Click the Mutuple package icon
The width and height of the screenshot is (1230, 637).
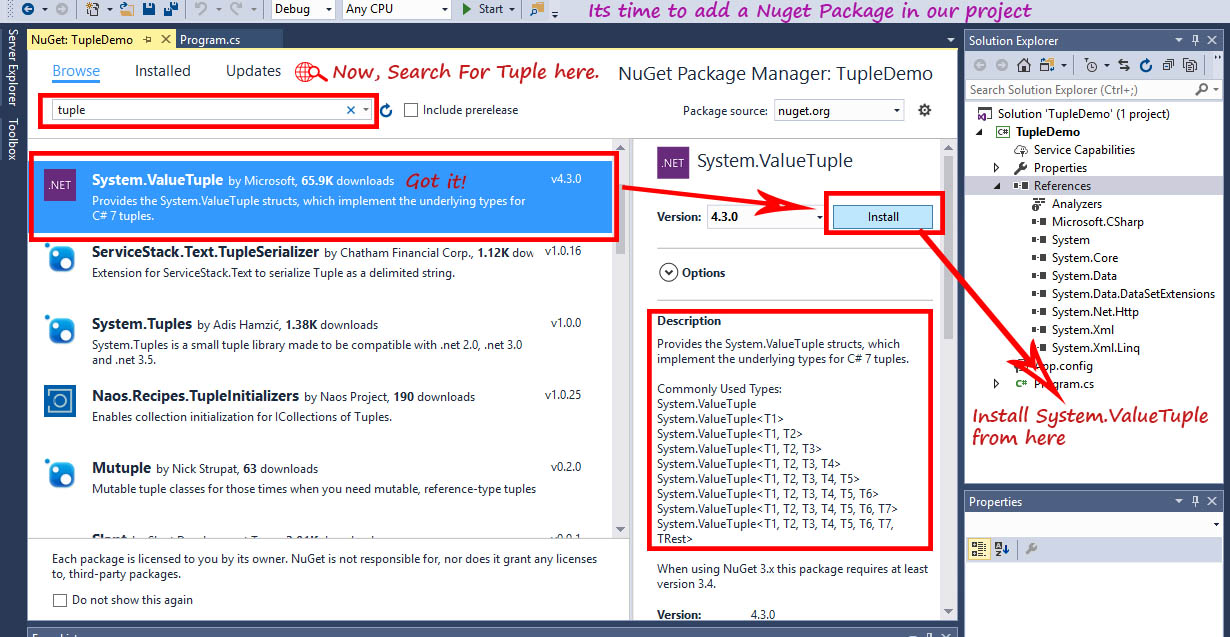[60, 473]
